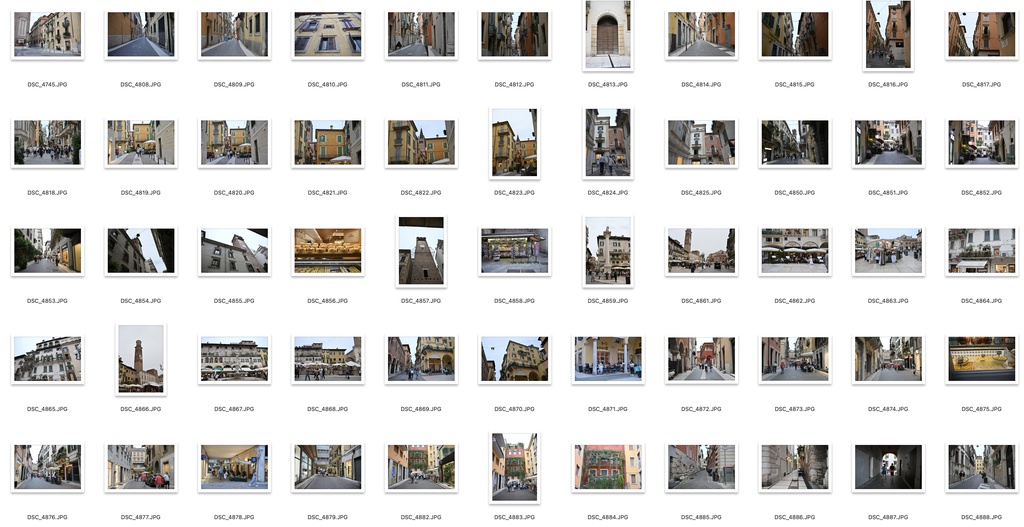Viewport: 1024px width, 527px height.
Task: Click the DSC_4858.JPG file name
Action: pos(514,301)
